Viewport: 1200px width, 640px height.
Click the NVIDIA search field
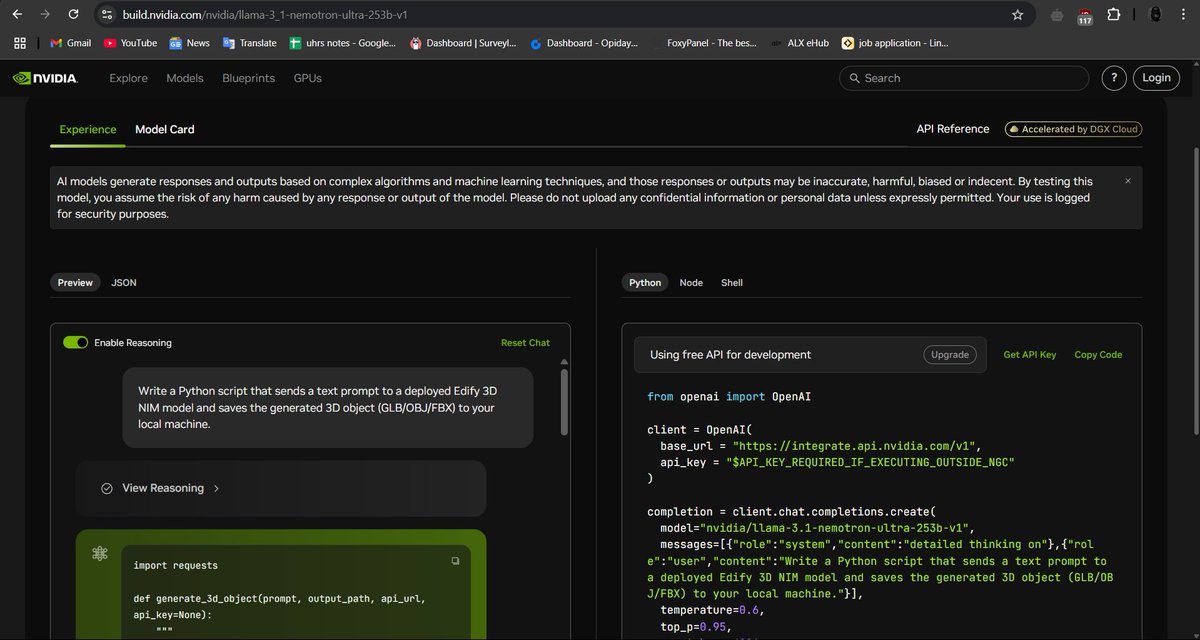tap(964, 78)
